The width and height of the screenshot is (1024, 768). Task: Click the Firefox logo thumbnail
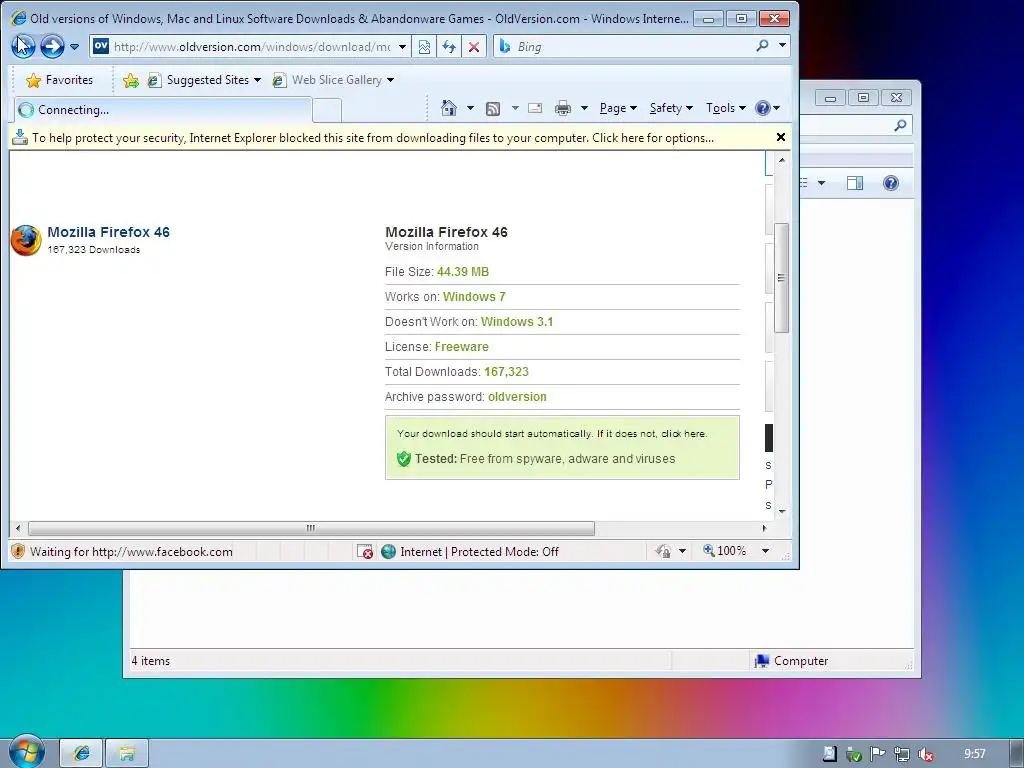pyautogui.click(x=26, y=240)
